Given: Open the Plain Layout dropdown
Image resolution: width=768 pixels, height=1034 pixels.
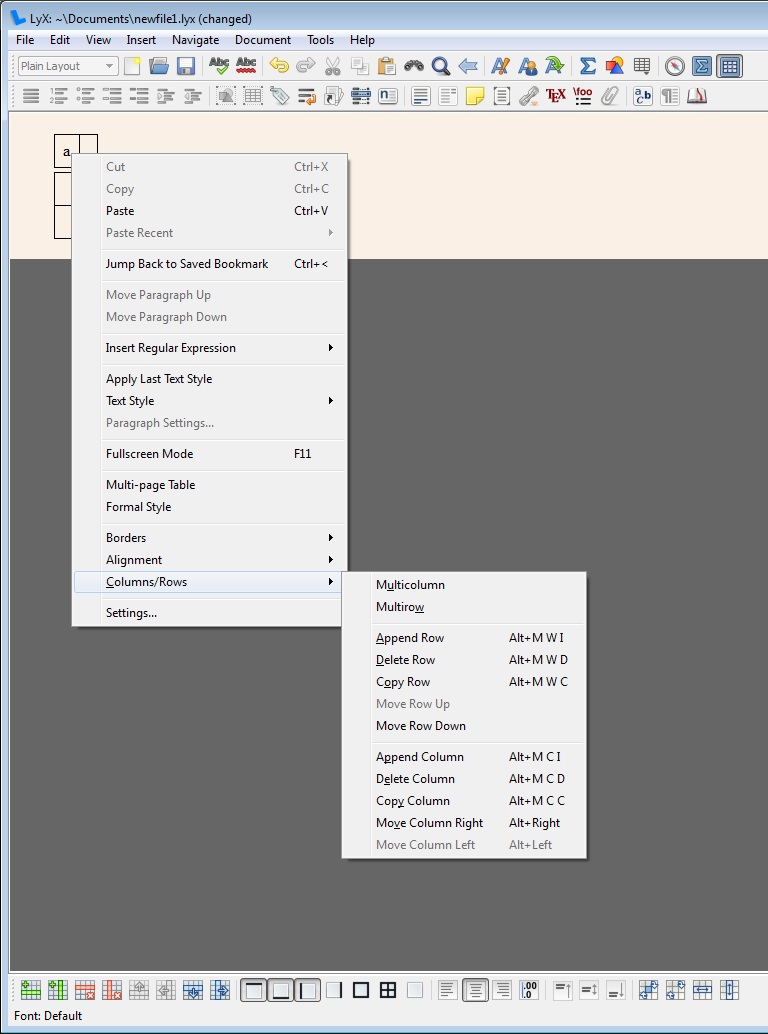Looking at the screenshot, I should tap(68, 66).
